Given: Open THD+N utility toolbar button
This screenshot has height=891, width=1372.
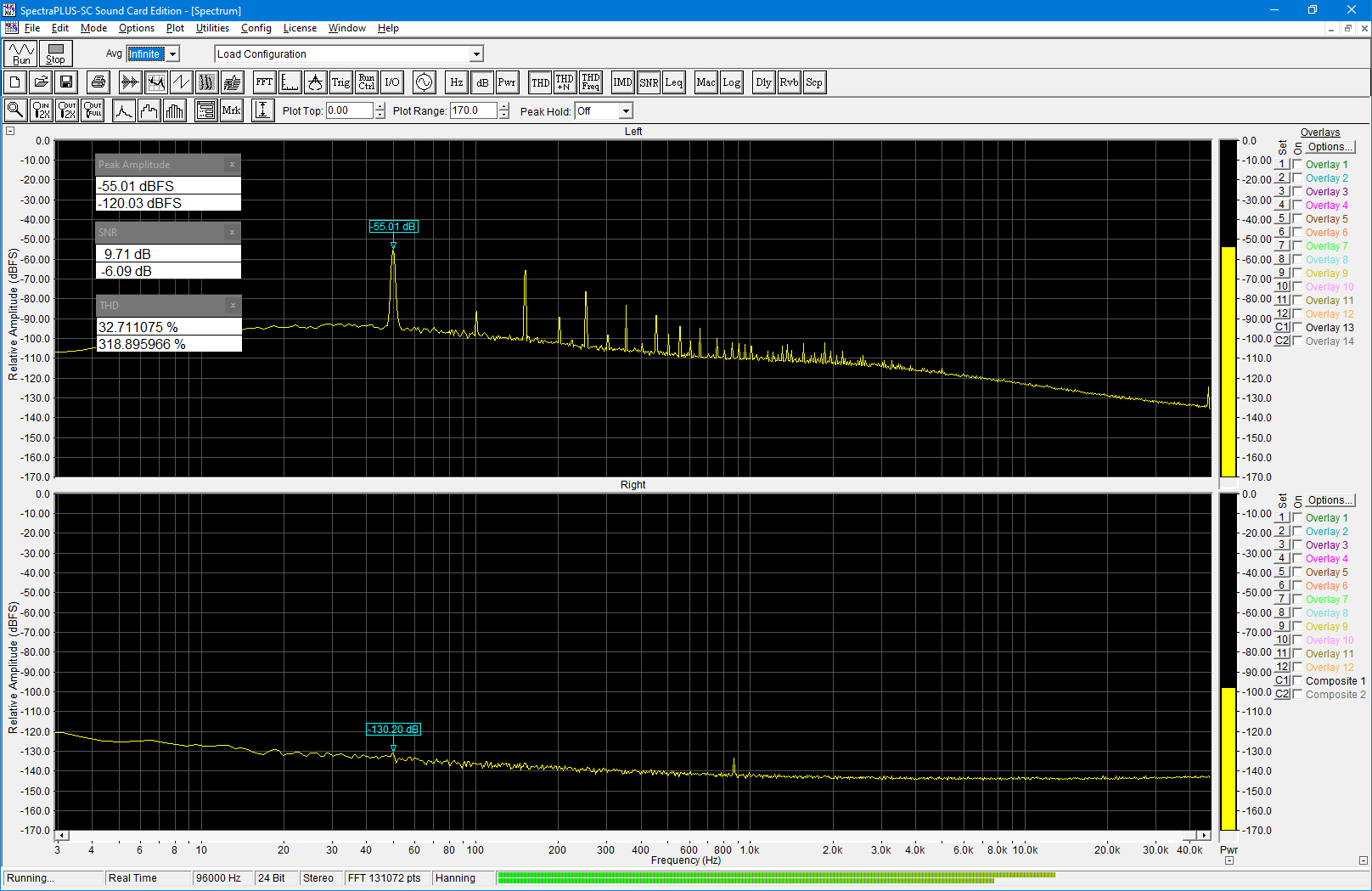Looking at the screenshot, I should pos(565,82).
